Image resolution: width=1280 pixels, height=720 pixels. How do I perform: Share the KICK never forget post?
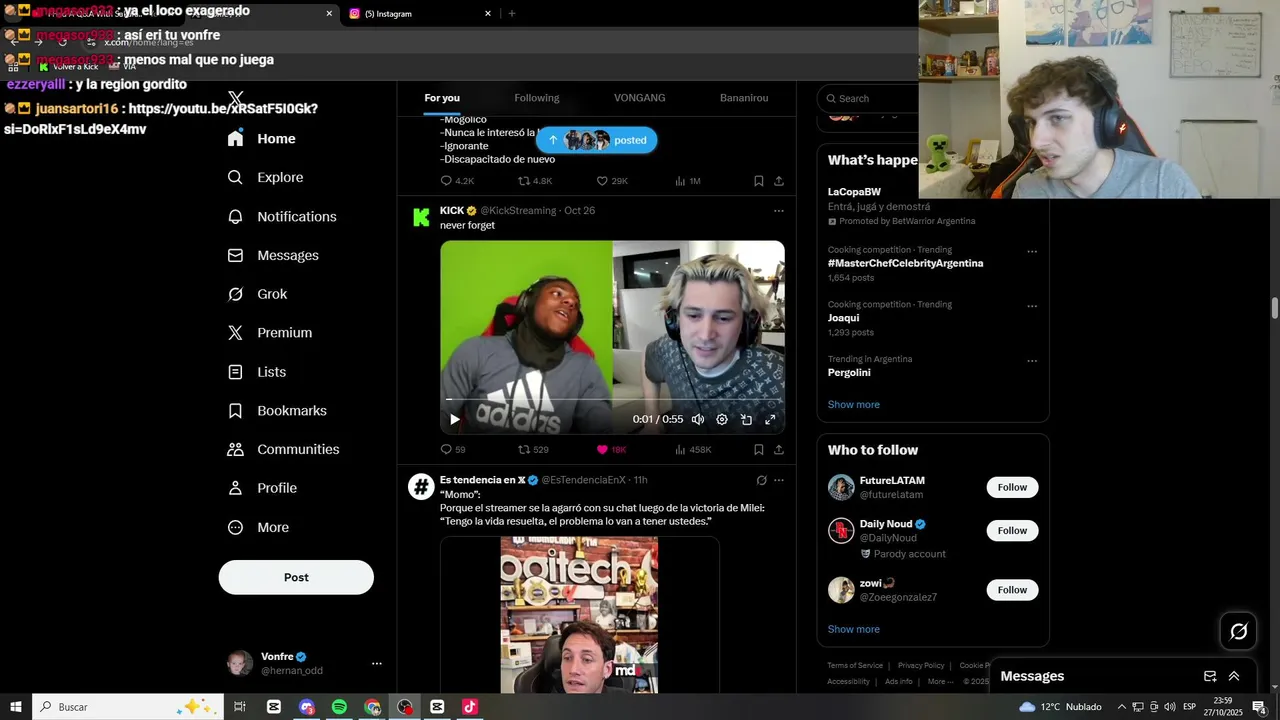point(779,450)
